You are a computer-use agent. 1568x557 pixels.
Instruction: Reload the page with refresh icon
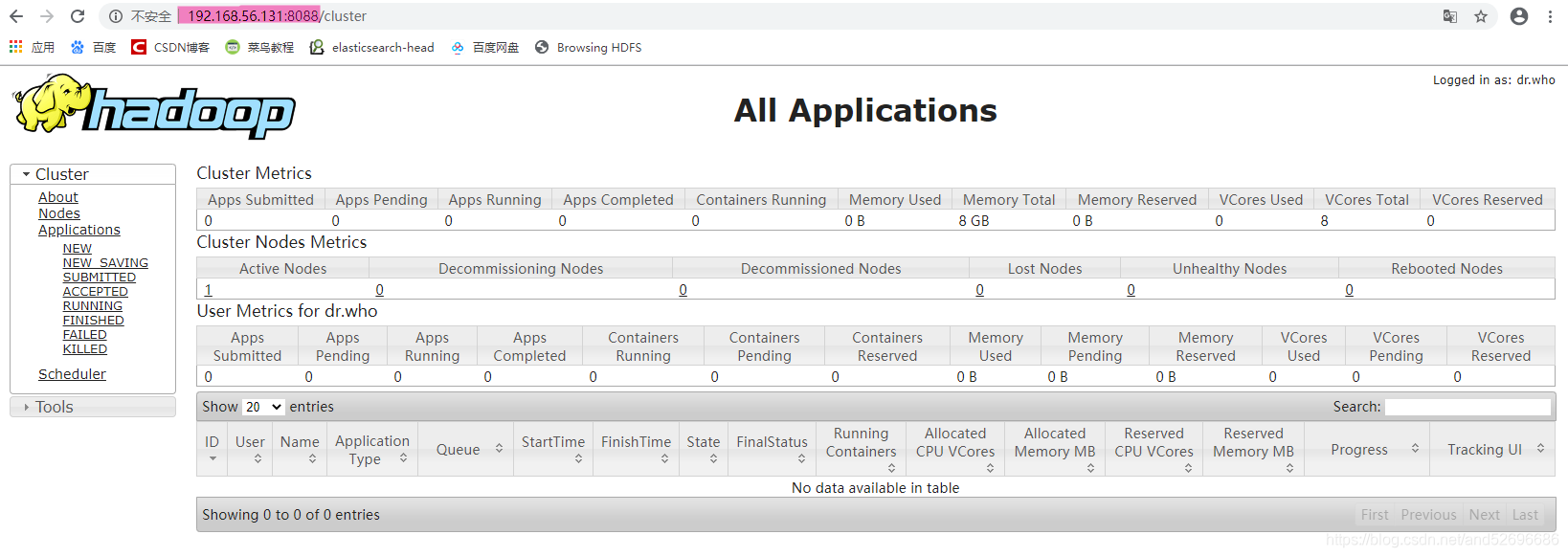tap(78, 16)
